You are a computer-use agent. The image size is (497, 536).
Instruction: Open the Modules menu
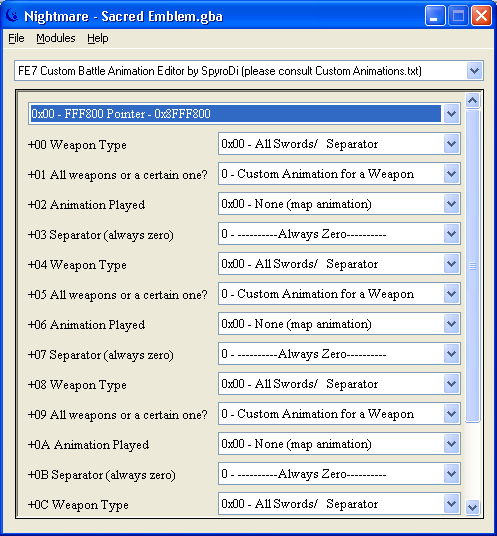coord(56,38)
